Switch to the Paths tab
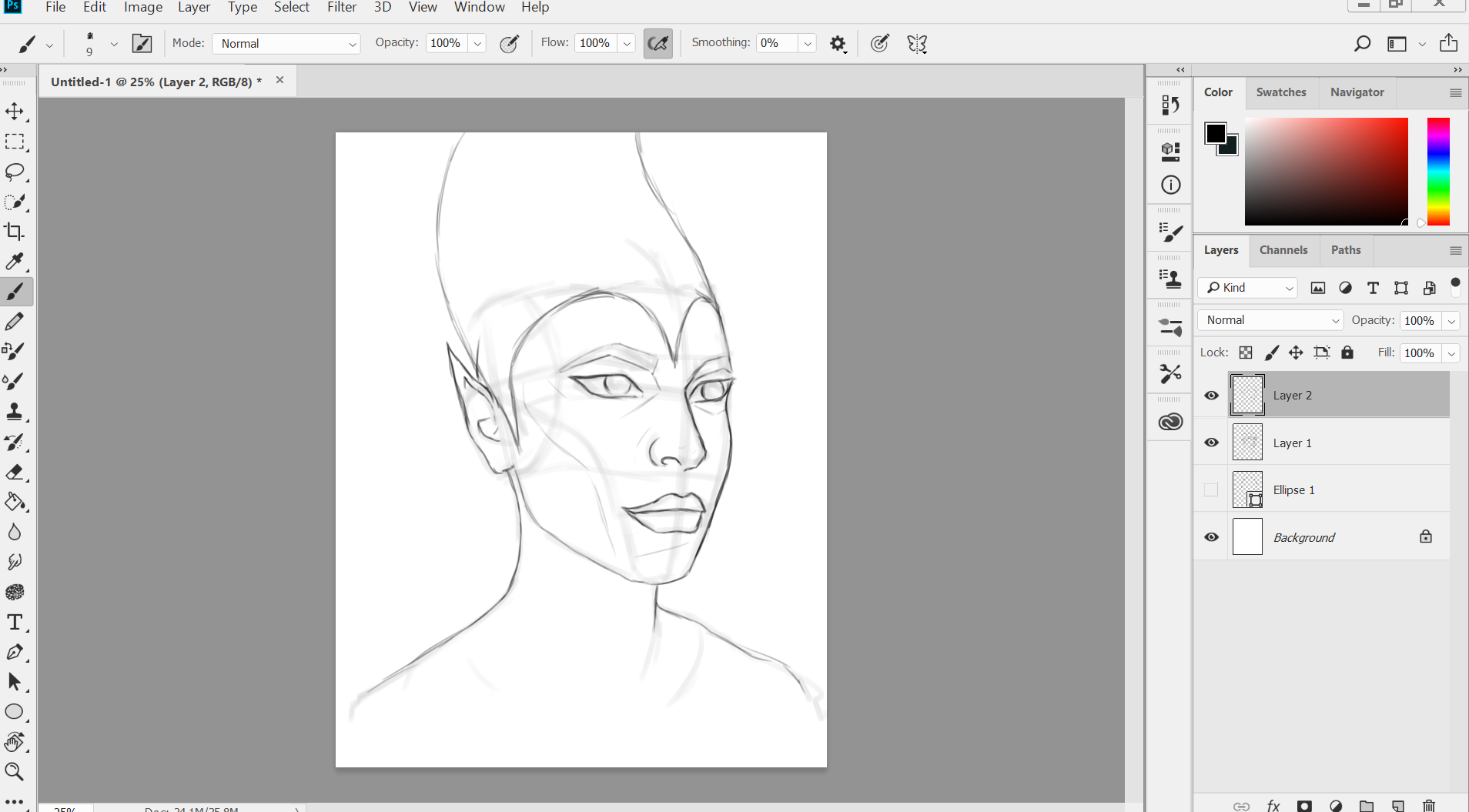Screen dimensions: 1469x812 (1346, 250)
